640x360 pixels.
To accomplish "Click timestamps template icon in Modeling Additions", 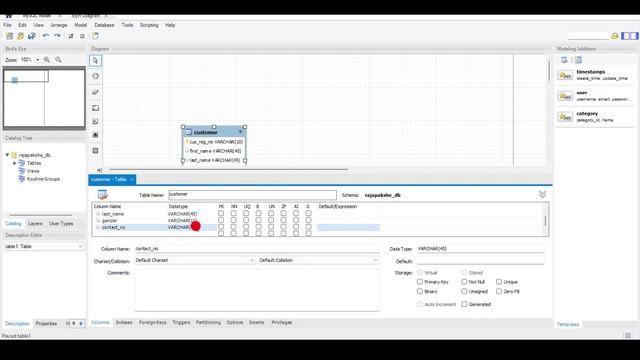I will tap(565, 75).
